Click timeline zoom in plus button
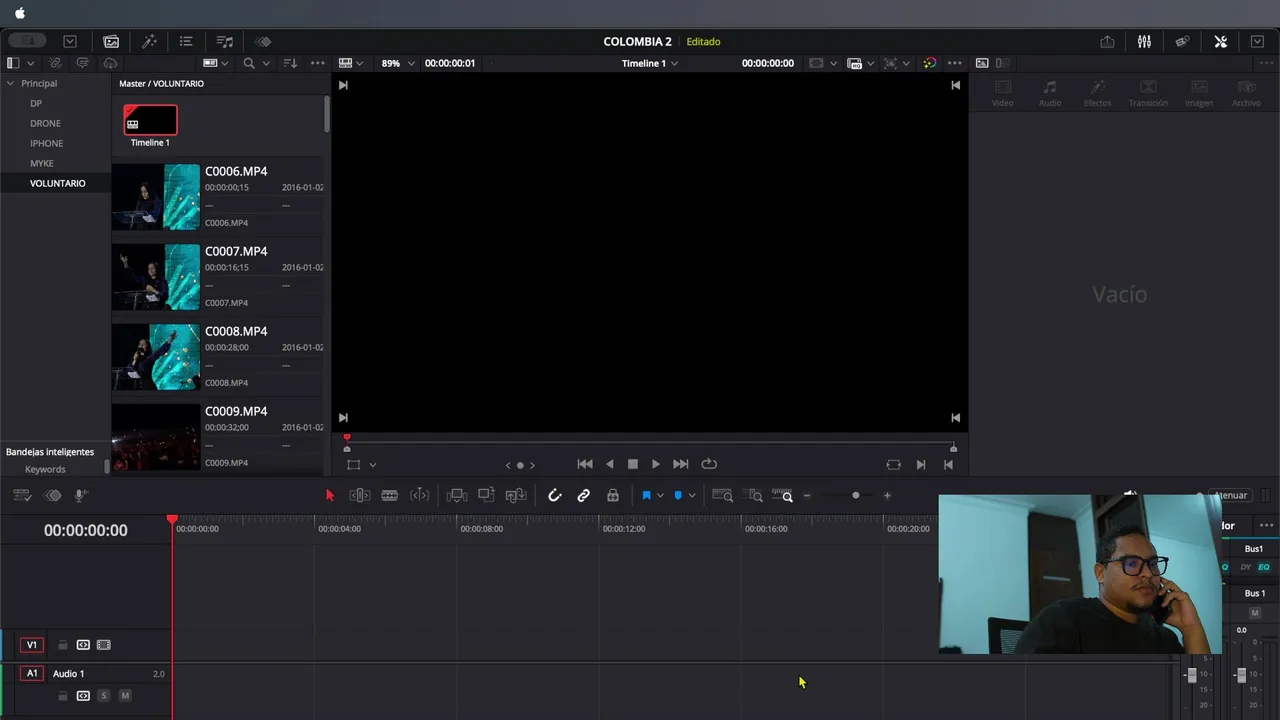The height and width of the screenshot is (720, 1280). pos(887,495)
